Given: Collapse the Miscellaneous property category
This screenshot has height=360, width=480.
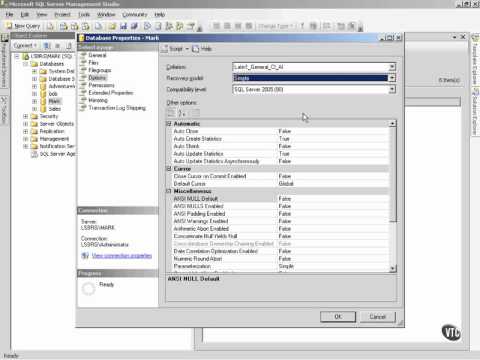Looking at the screenshot, I should [x=169, y=191].
